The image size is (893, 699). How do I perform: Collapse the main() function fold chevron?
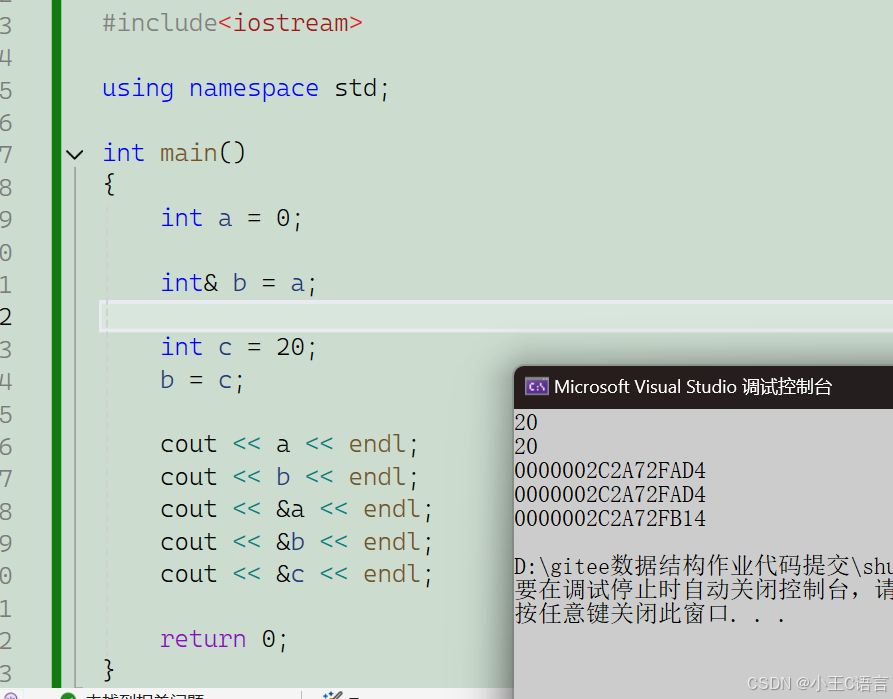coord(75,154)
